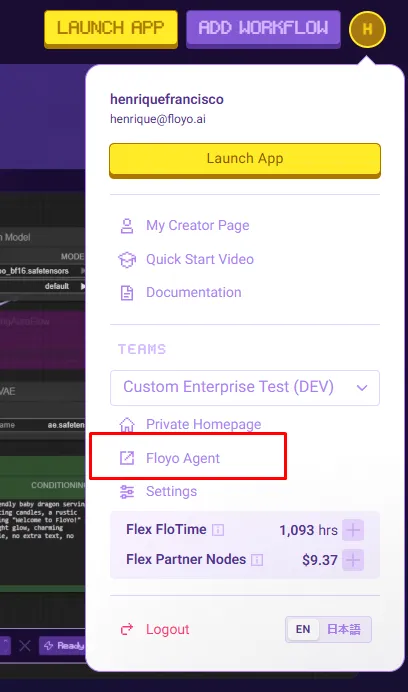Open My Creator Page
Viewport: 408px width, 692px height.
[198, 226]
